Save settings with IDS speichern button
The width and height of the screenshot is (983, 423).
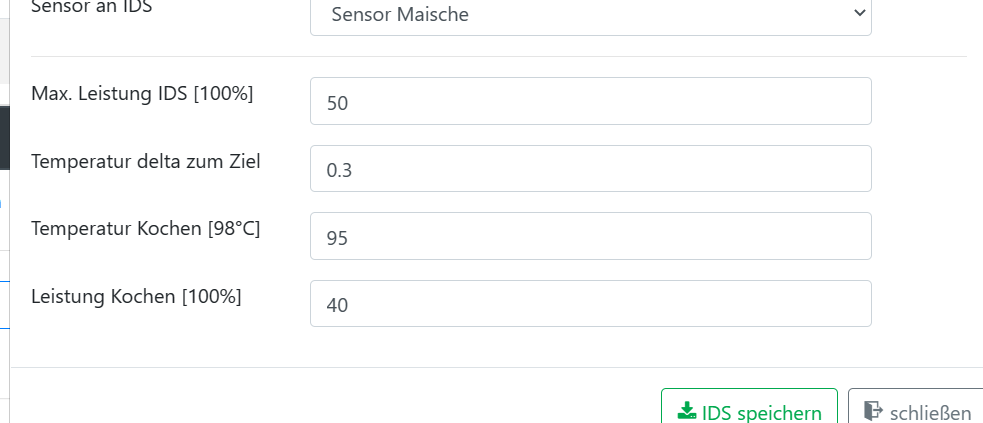coord(749,411)
